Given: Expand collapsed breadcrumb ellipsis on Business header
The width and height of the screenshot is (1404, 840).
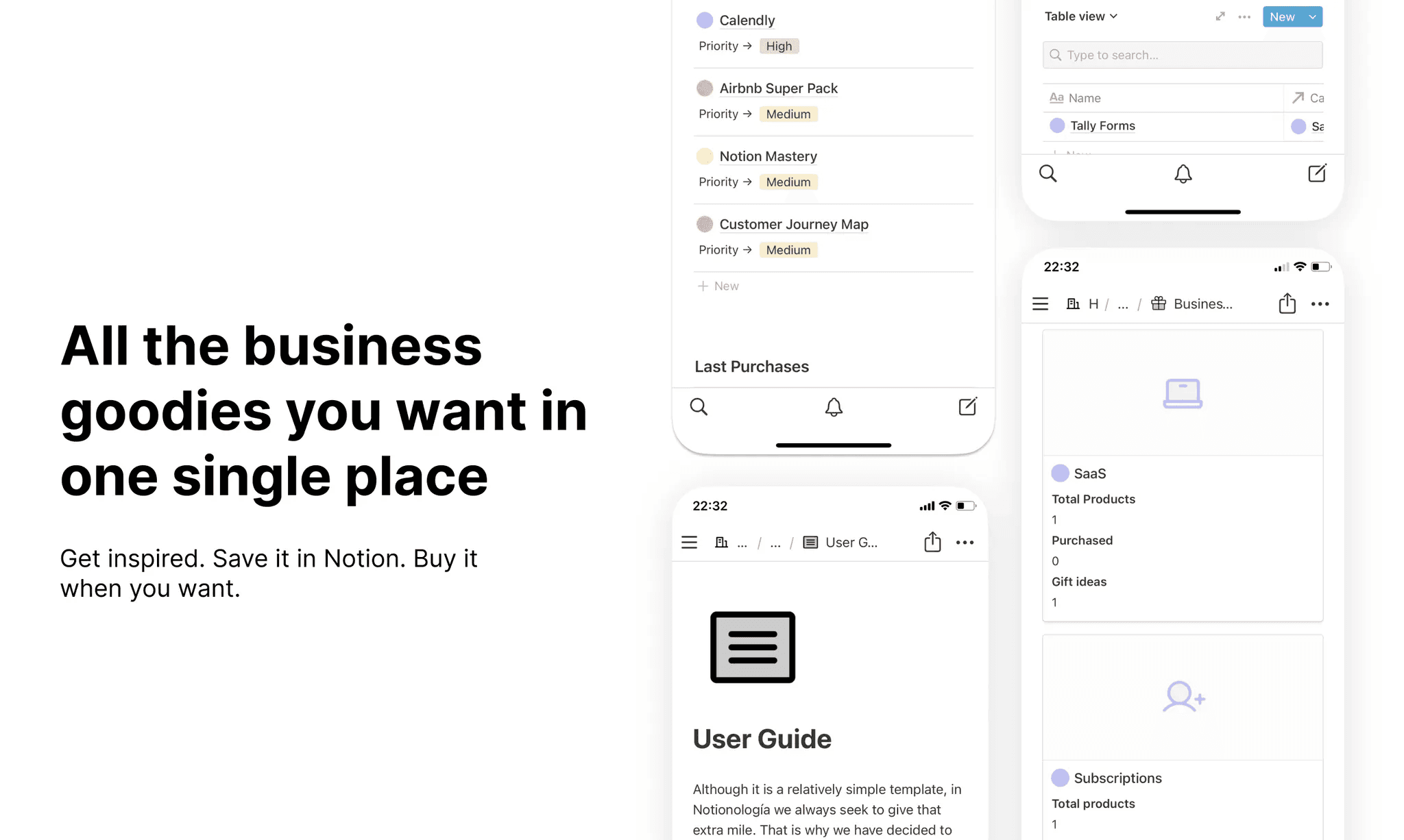Looking at the screenshot, I should click(x=1122, y=304).
